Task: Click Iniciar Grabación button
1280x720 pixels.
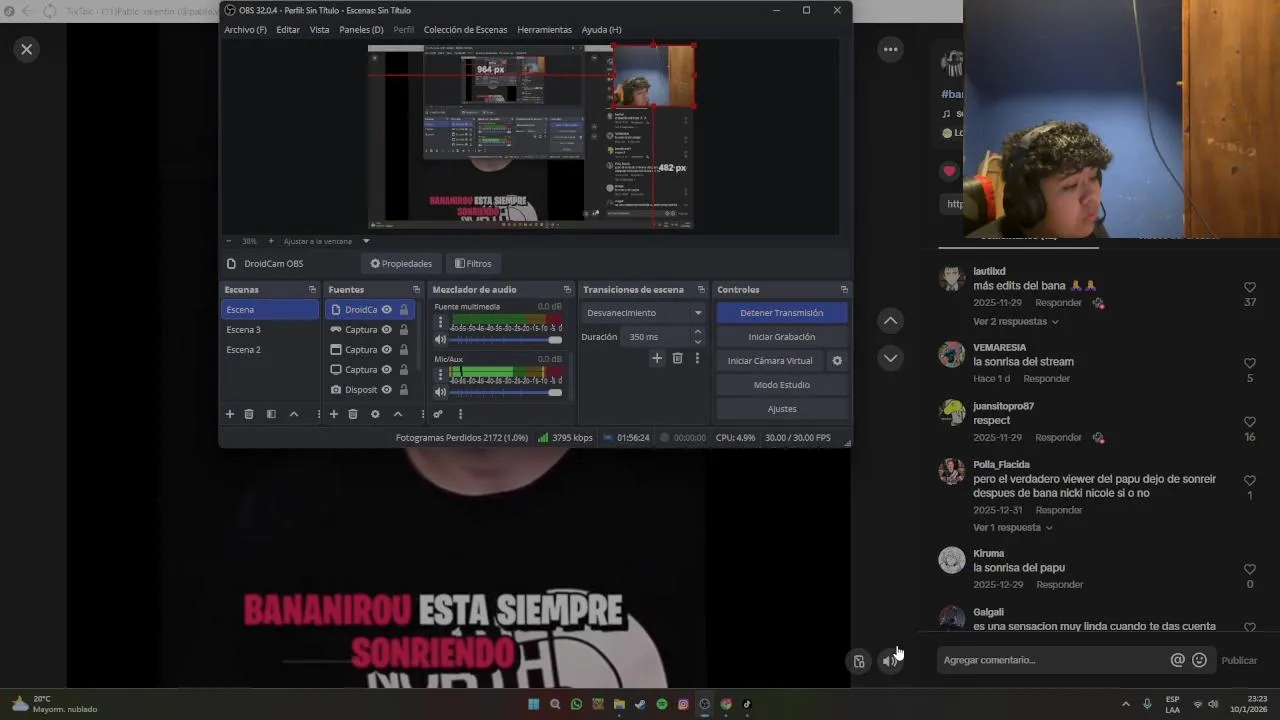Action: pyautogui.click(x=782, y=337)
